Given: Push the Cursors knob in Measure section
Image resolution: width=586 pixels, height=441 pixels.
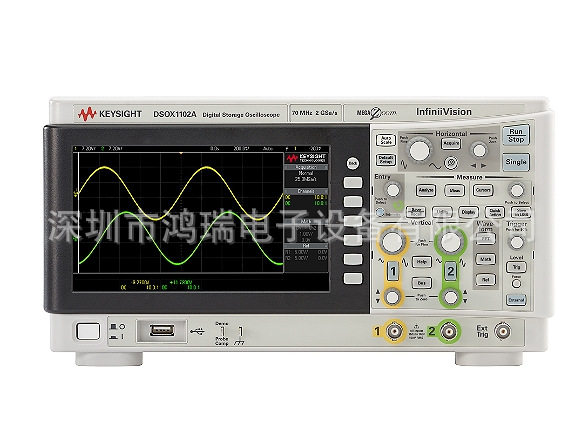Looking at the screenshot, I should point(517,190).
